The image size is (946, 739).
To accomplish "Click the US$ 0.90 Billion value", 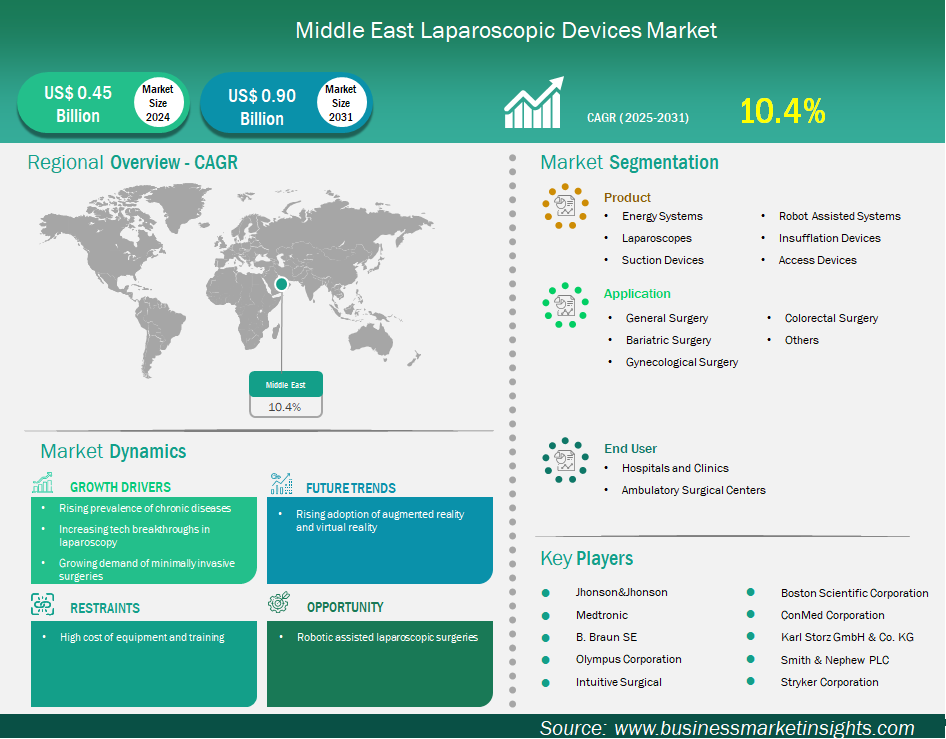I will (x=262, y=107).
